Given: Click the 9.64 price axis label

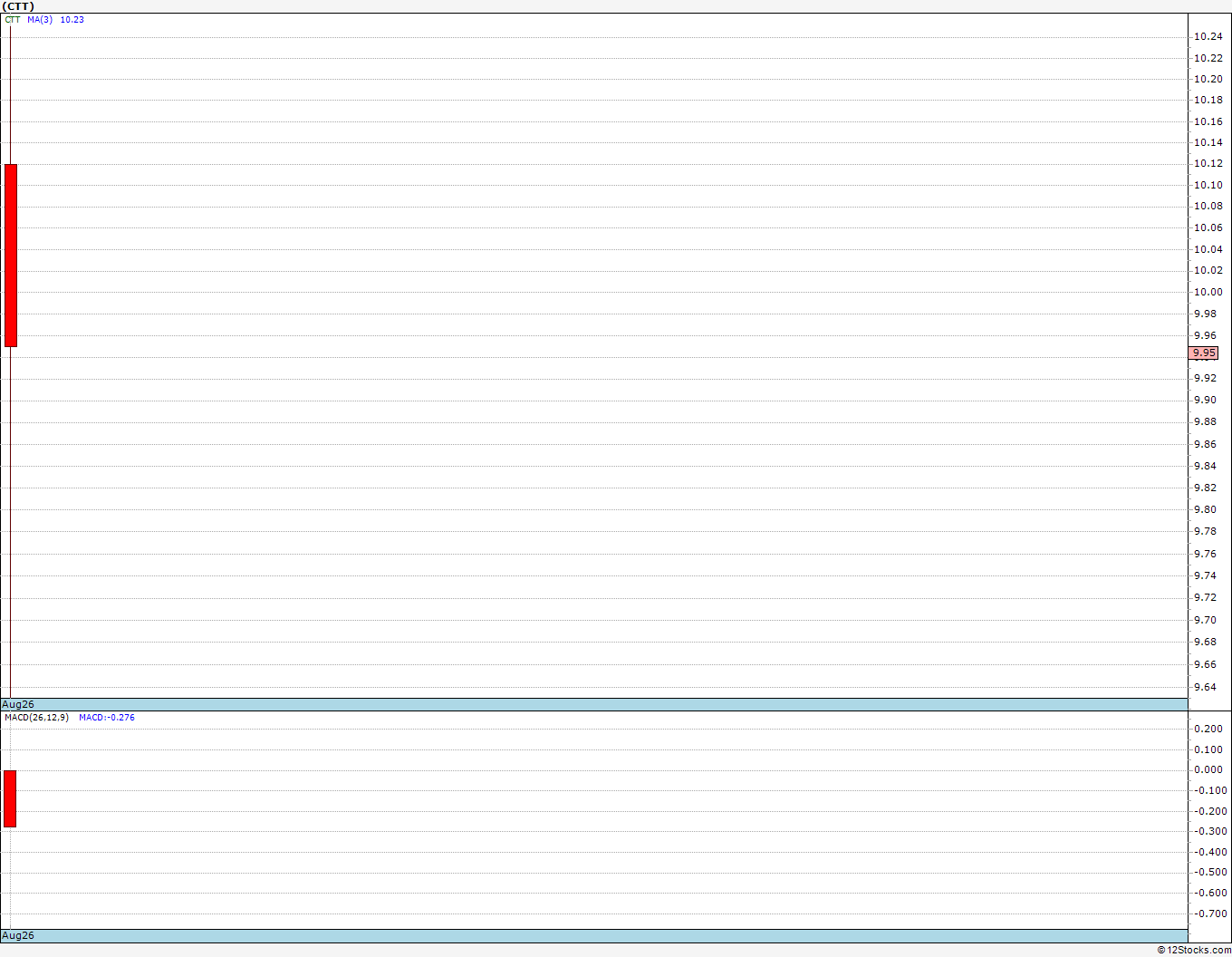Looking at the screenshot, I should point(1205,687).
